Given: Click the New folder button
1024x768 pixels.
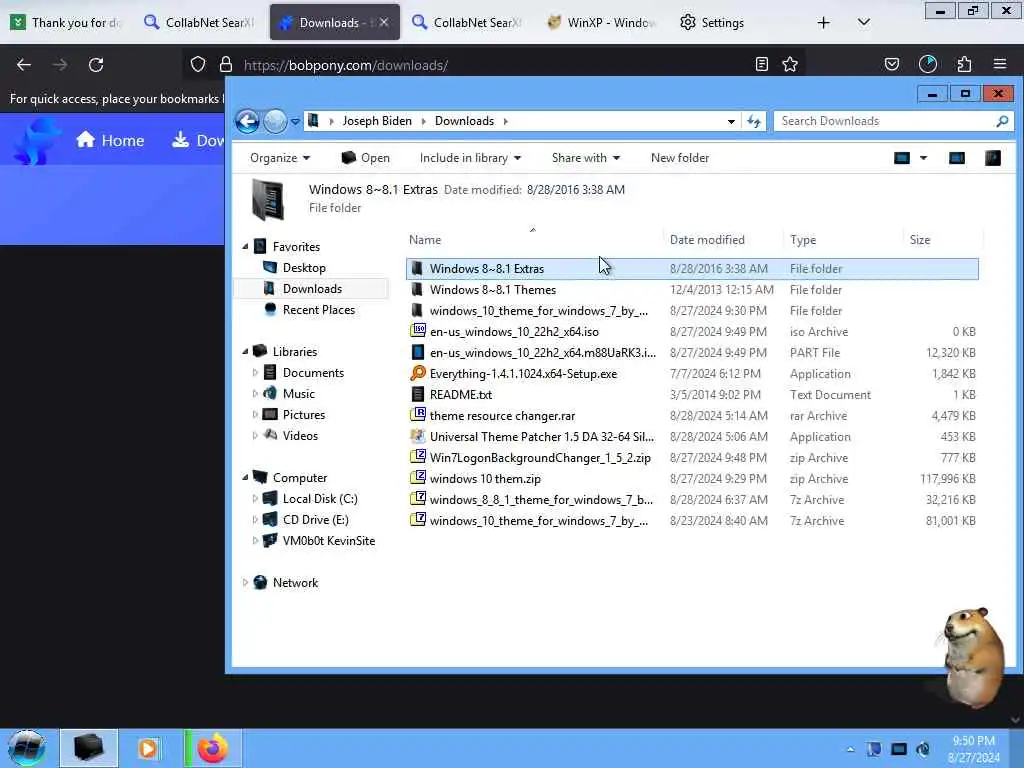Looking at the screenshot, I should pos(680,158).
